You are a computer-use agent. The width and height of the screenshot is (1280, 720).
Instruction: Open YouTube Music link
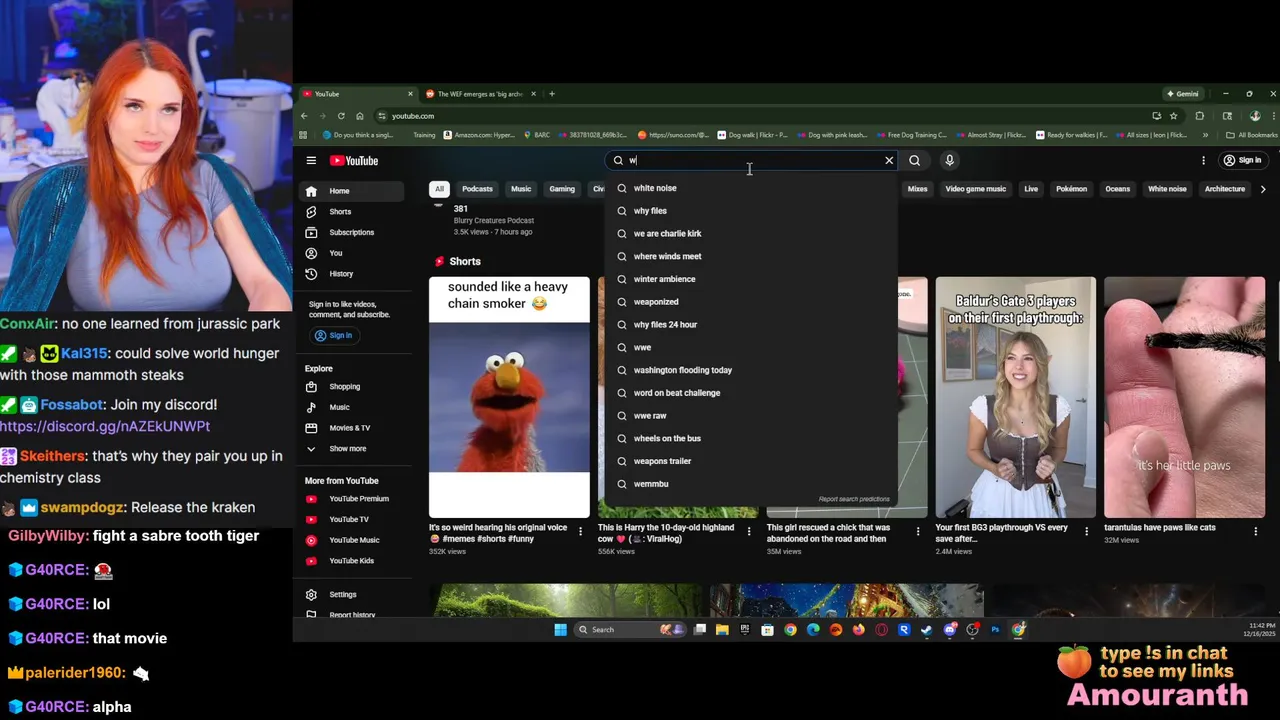coord(350,540)
